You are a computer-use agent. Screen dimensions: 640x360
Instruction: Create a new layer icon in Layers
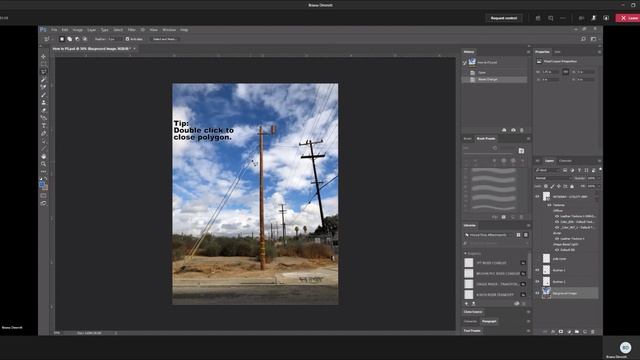point(585,332)
